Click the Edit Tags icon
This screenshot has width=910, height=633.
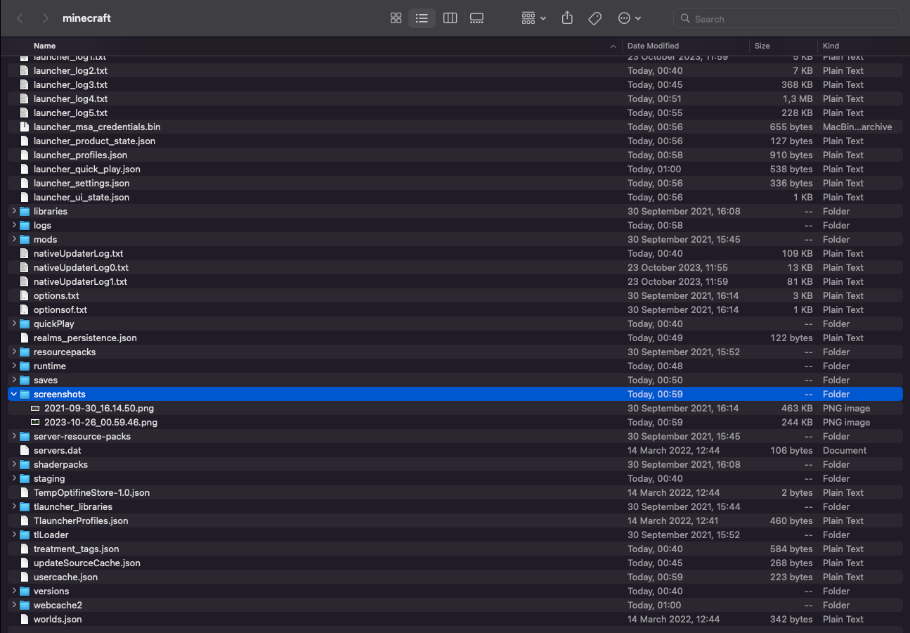pyautogui.click(x=595, y=19)
